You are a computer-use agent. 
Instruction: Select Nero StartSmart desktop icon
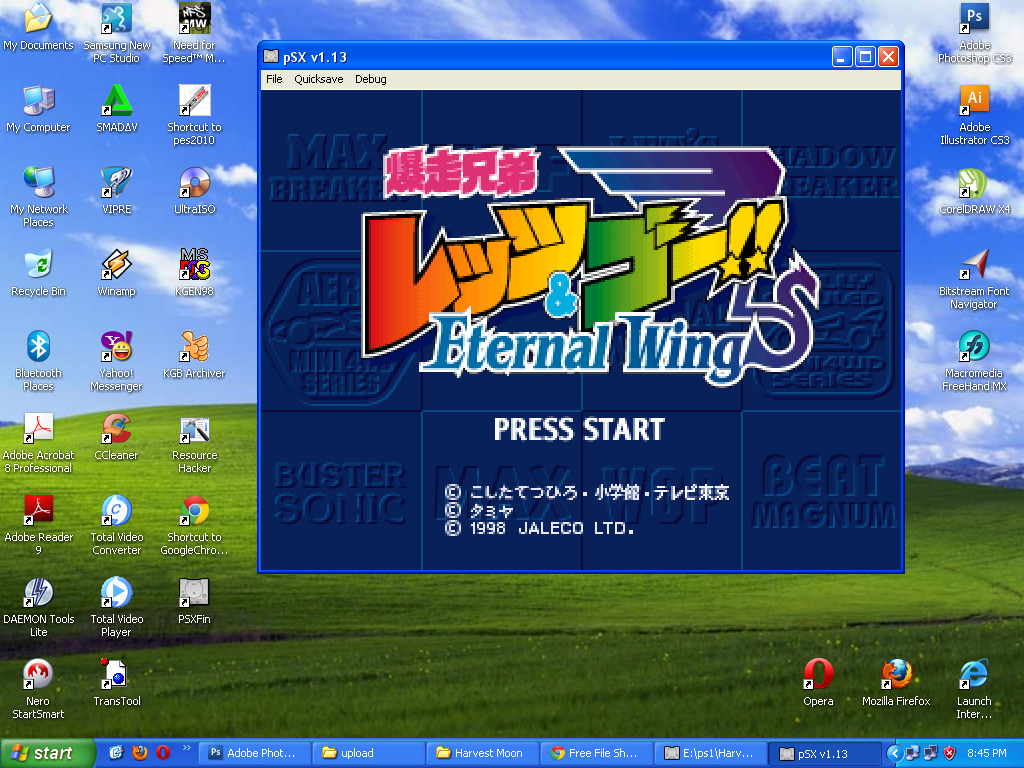click(x=38, y=688)
